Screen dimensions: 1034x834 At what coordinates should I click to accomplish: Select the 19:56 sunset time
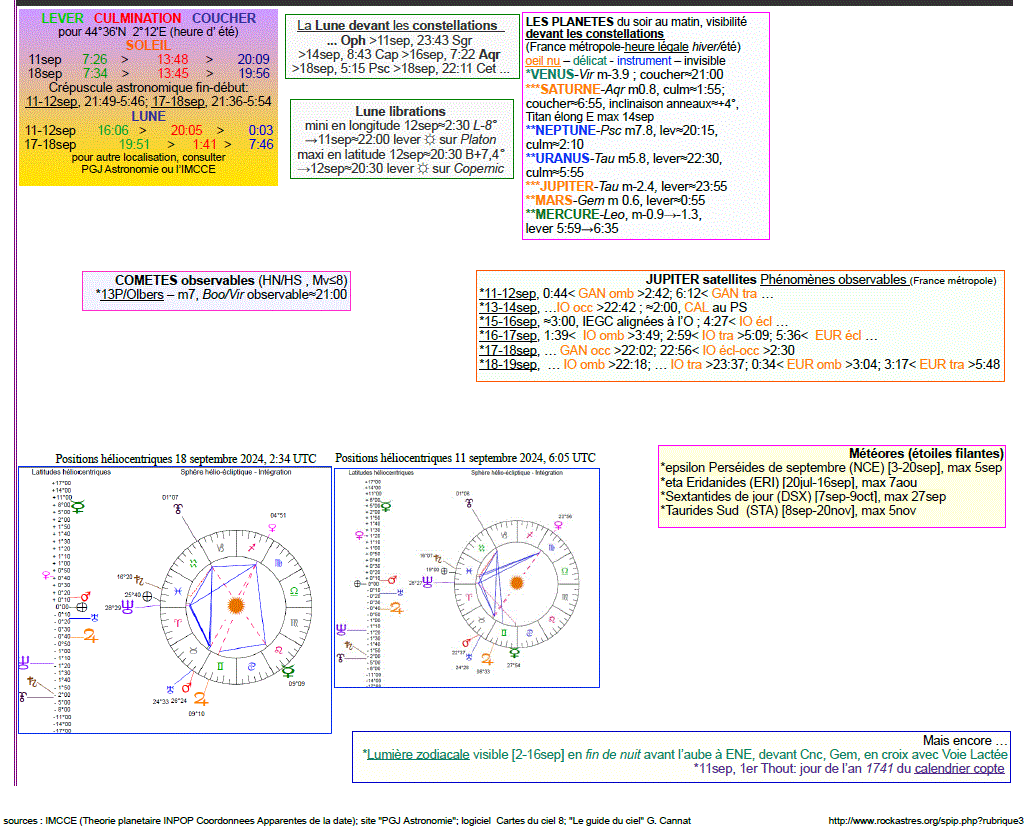(x=254, y=73)
